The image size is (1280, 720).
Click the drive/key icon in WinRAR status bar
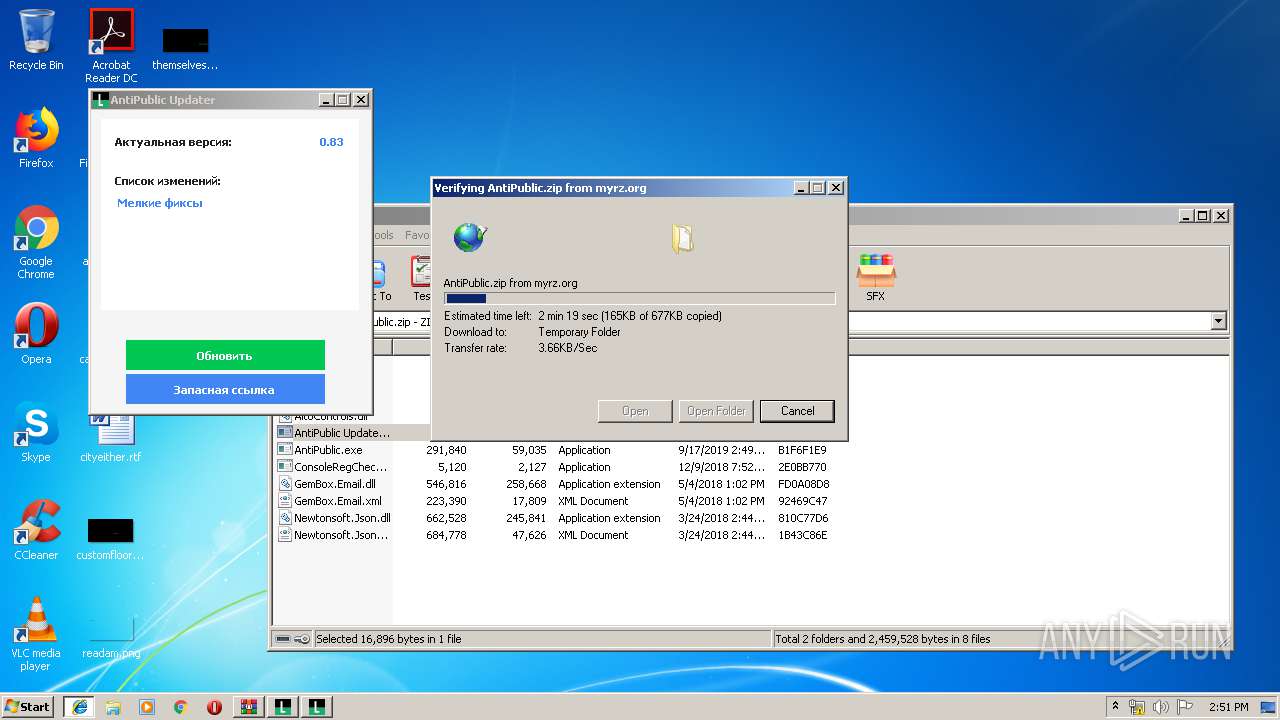pyautogui.click(x=292, y=639)
